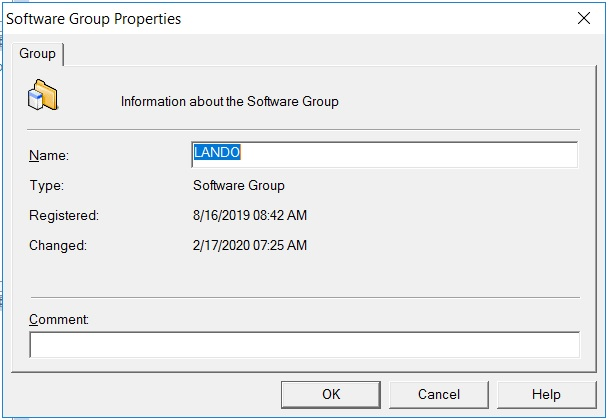The width and height of the screenshot is (609, 420).
Task: Switch to the Group tab
Action: coord(38,53)
